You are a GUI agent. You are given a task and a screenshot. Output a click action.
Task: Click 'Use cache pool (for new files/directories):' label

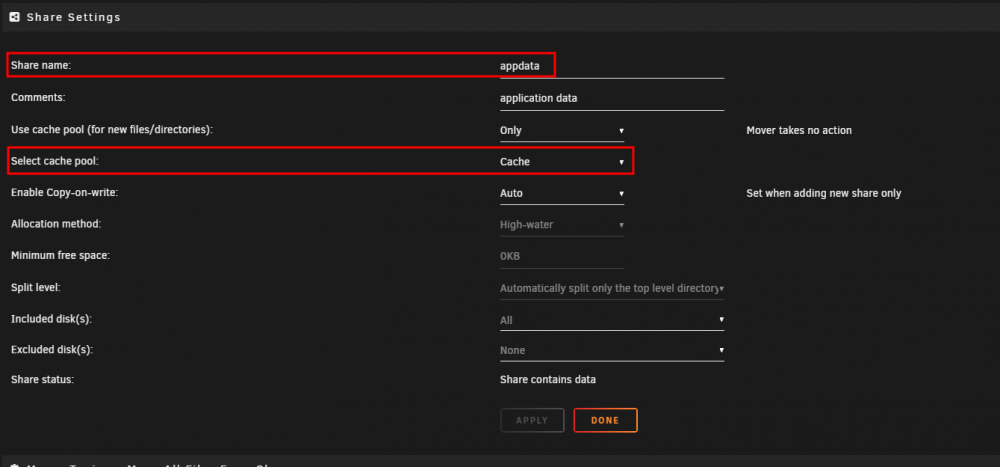(112, 130)
